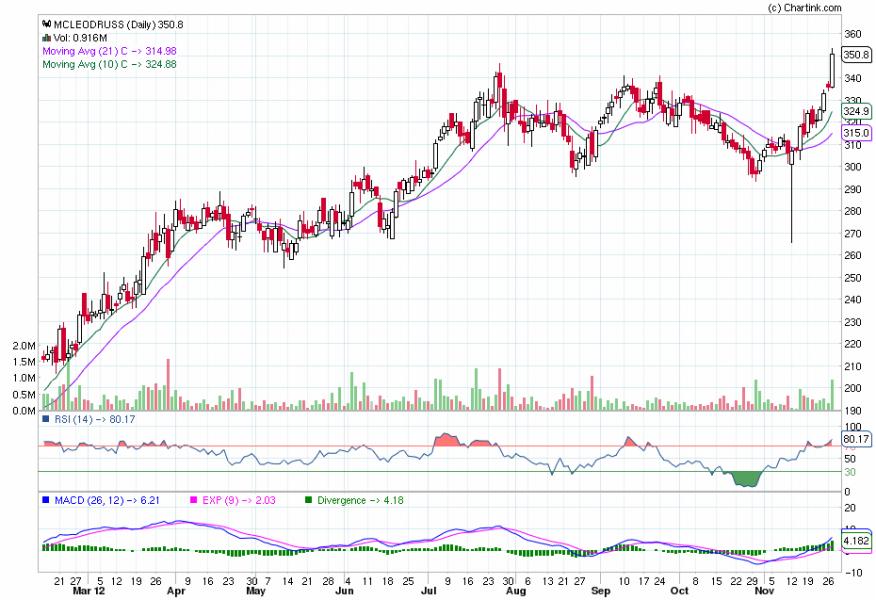Viewport: 876px width, 600px height.
Task: Click the Sep month label on date axis
Action: click(601, 591)
